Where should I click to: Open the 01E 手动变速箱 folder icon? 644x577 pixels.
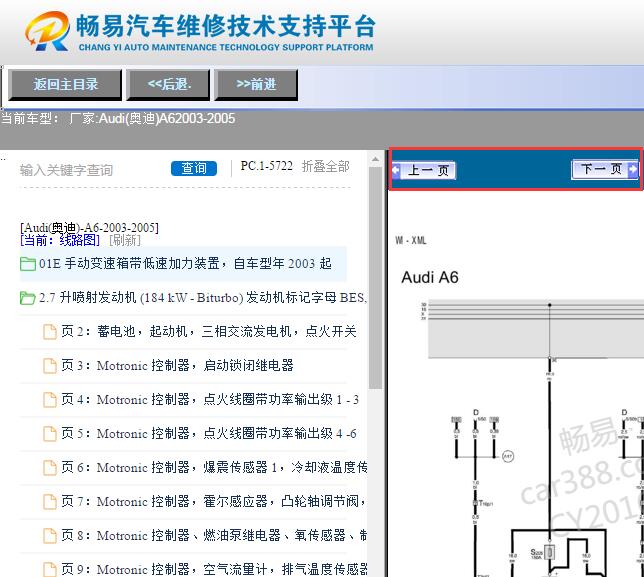28,264
